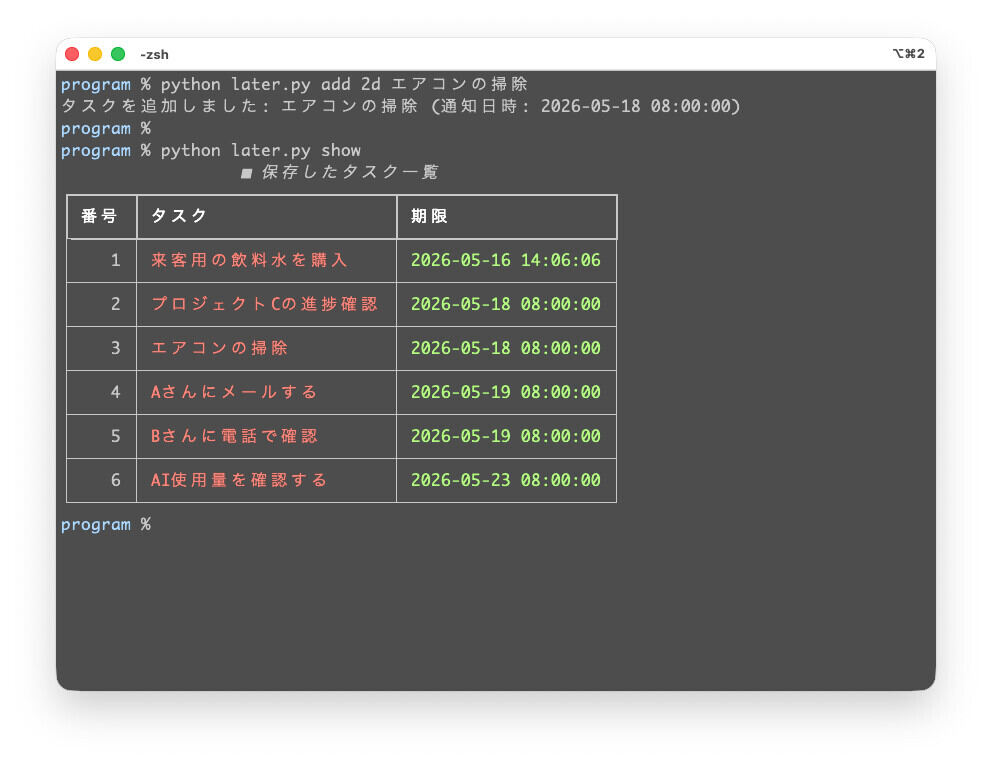This screenshot has height=765, width=992.
Task: Click the ⌥⌘2 shortcut indicator
Action: click(x=908, y=54)
